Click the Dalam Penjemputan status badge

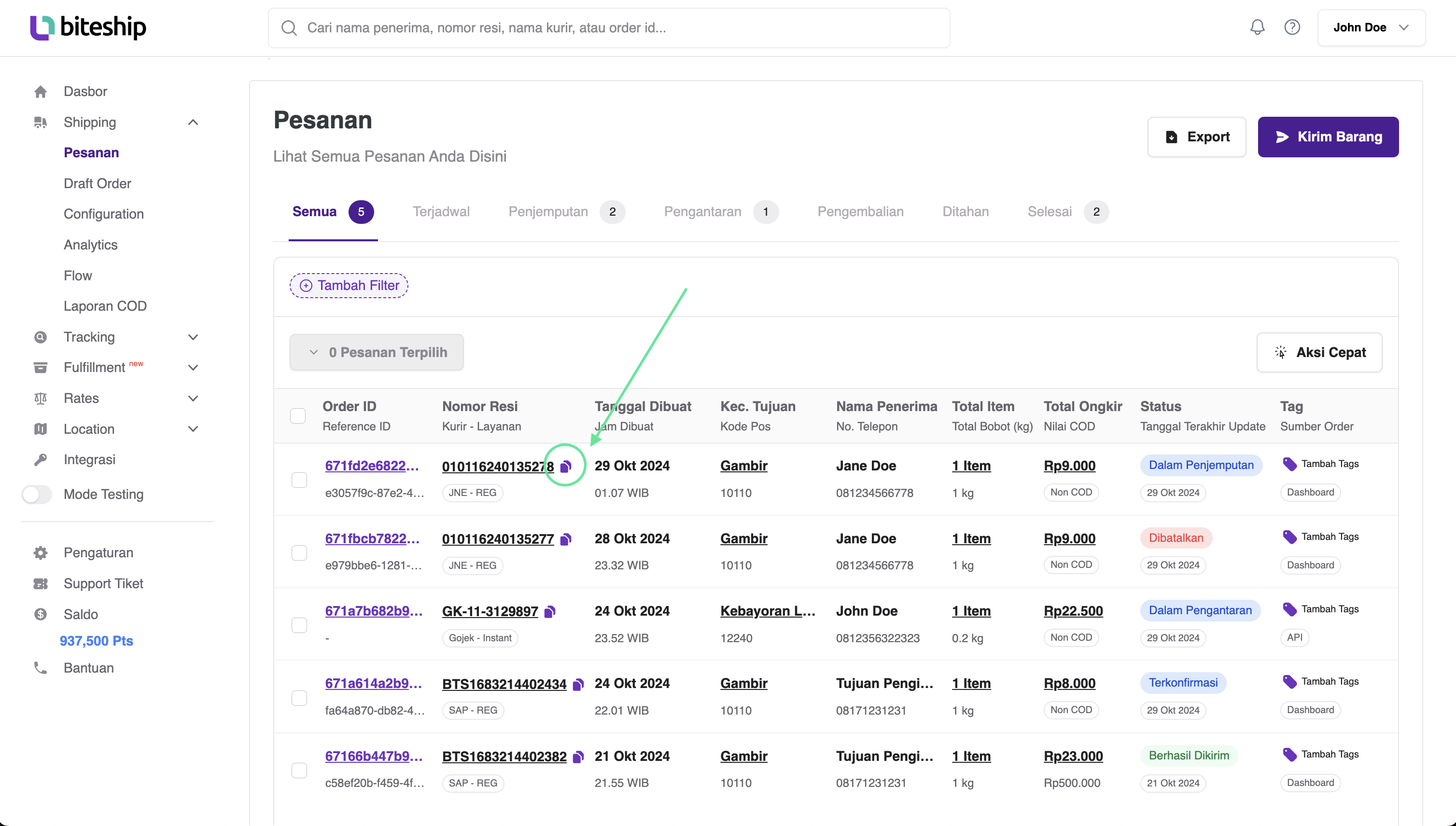pyautogui.click(x=1201, y=465)
